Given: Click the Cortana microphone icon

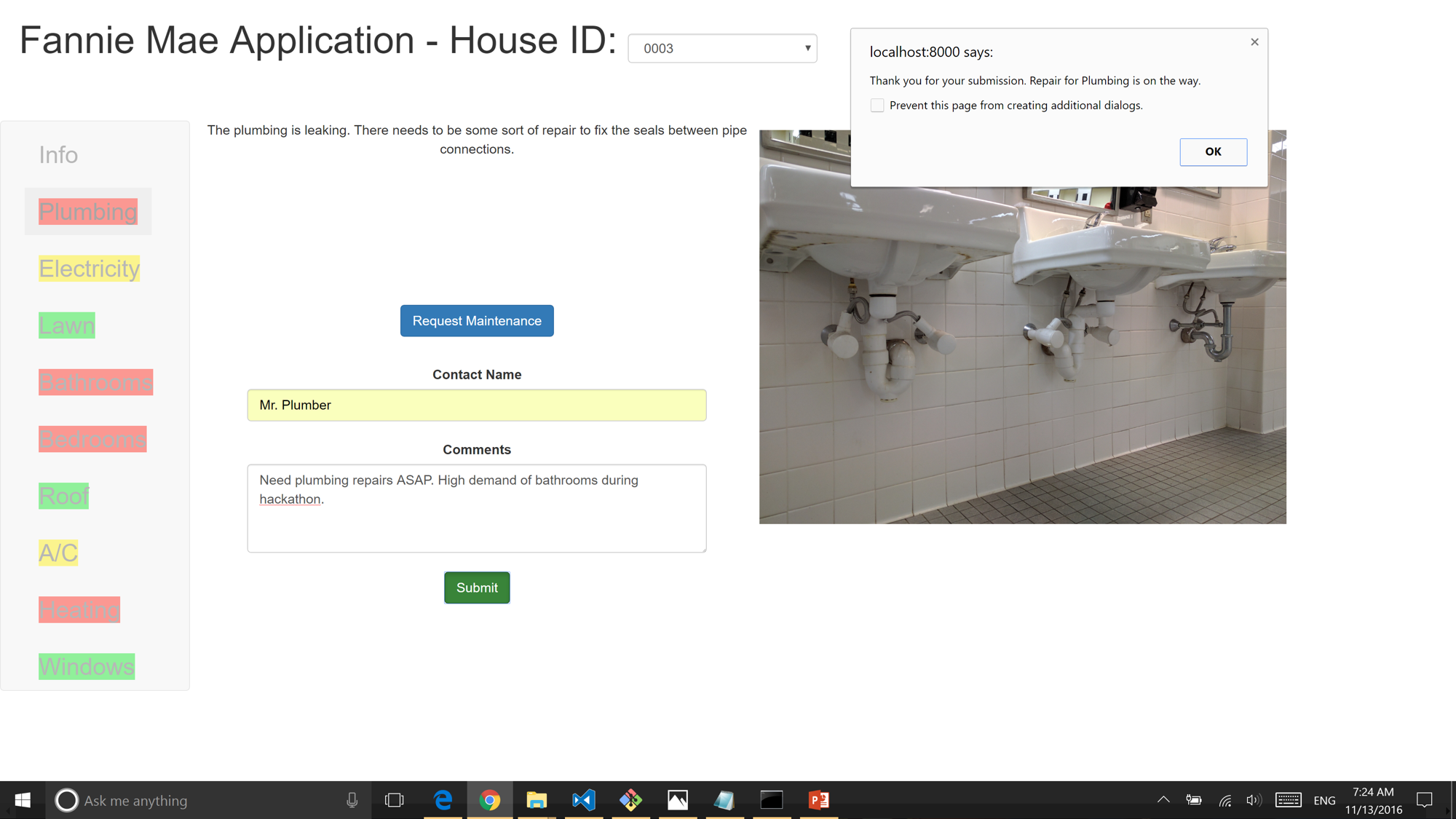Looking at the screenshot, I should click(x=352, y=800).
